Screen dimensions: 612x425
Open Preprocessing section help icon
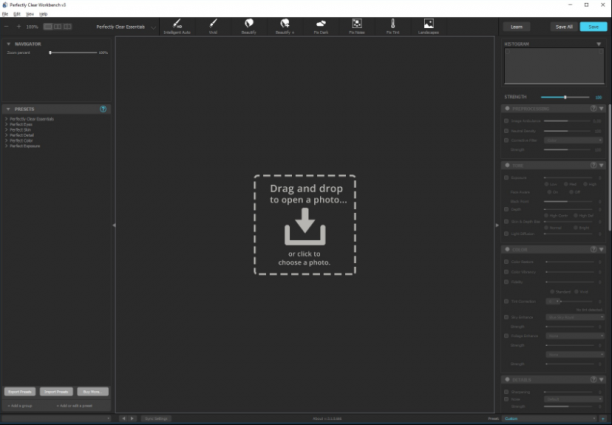click(593, 108)
